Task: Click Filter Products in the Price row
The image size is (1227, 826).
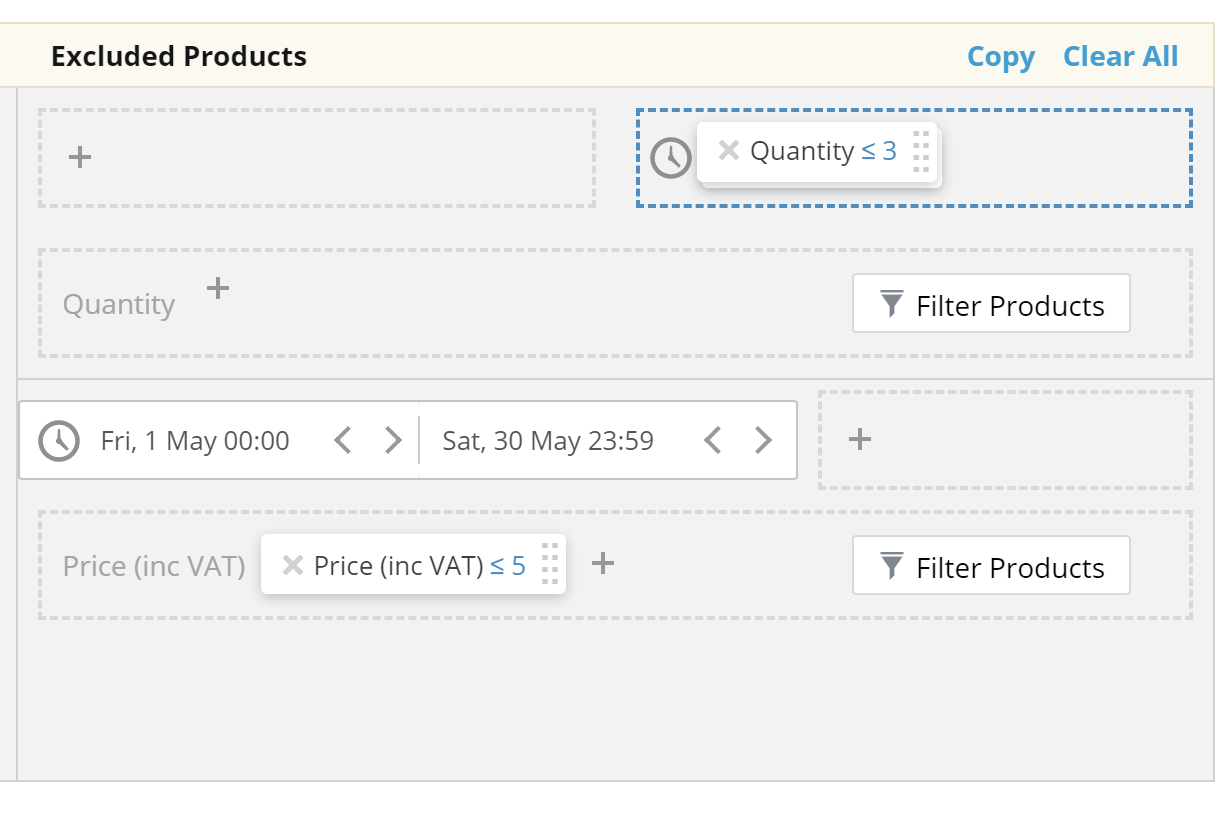Action: (x=991, y=566)
